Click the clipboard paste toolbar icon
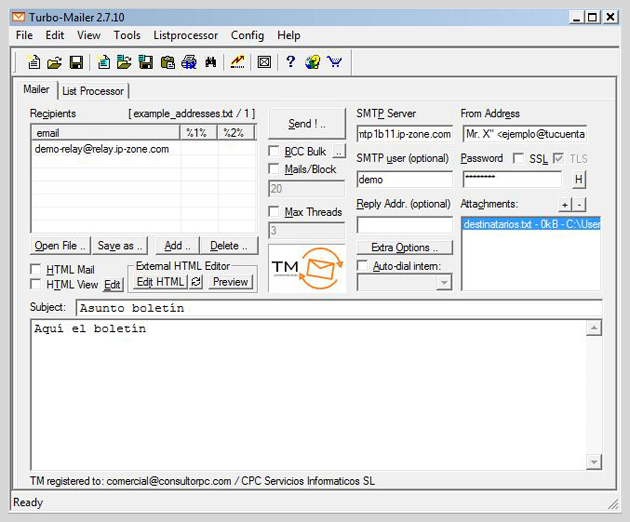The width and height of the screenshot is (630, 522). tap(167, 62)
